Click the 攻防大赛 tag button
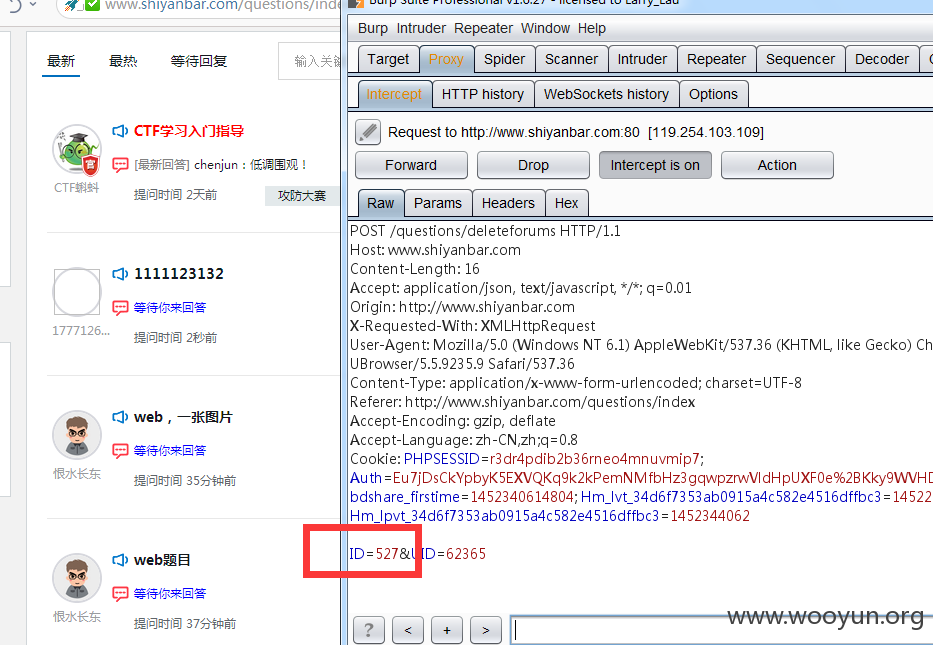Viewport: 933px width, 645px height. (x=302, y=196)
